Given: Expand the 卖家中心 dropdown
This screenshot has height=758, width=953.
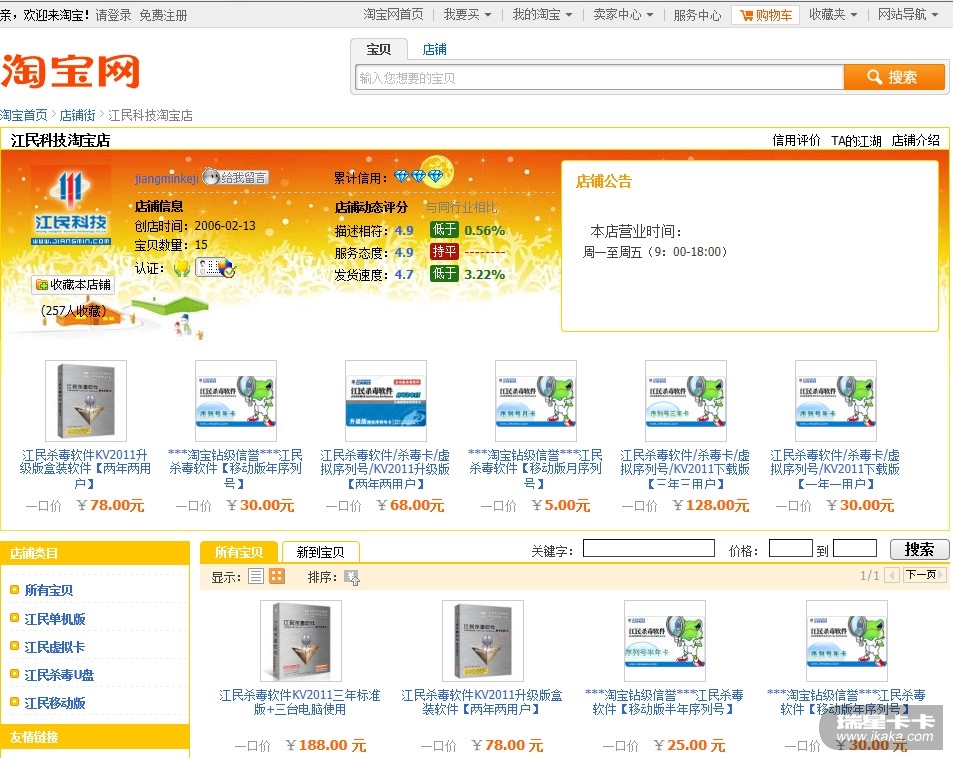Looking at the screenshot, I should point(623,15).
